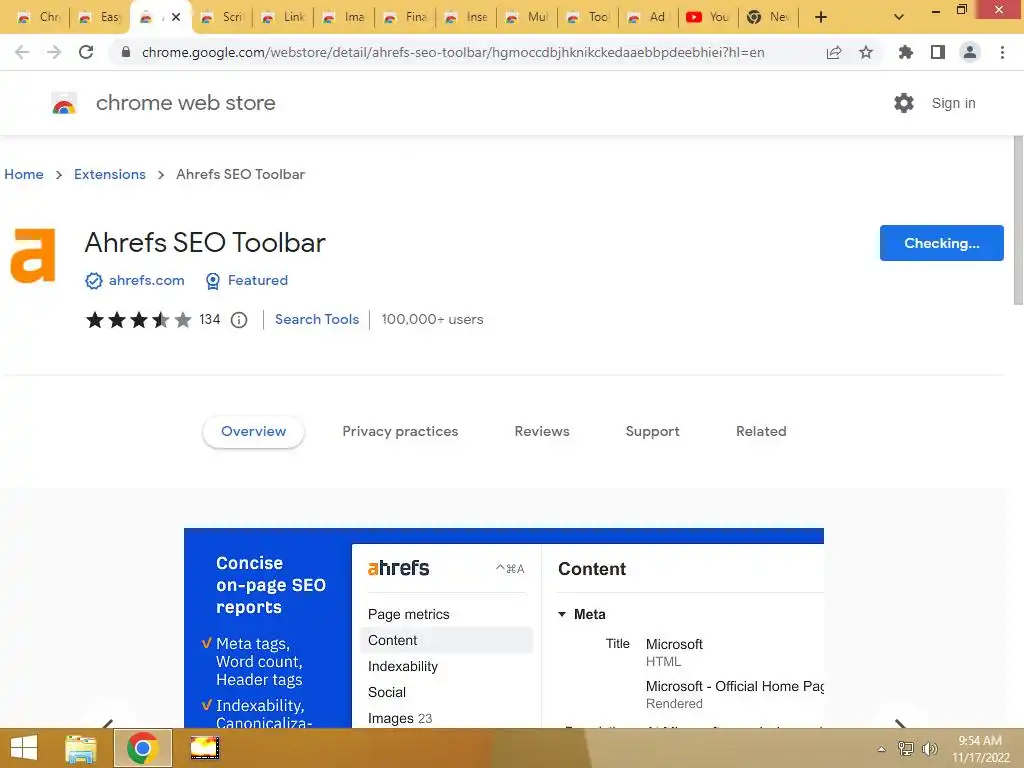Image resolution: width=1024 pixels, height=768 pixels.
Task: Open Web Store settings gear
Action: tap(904, 103)
